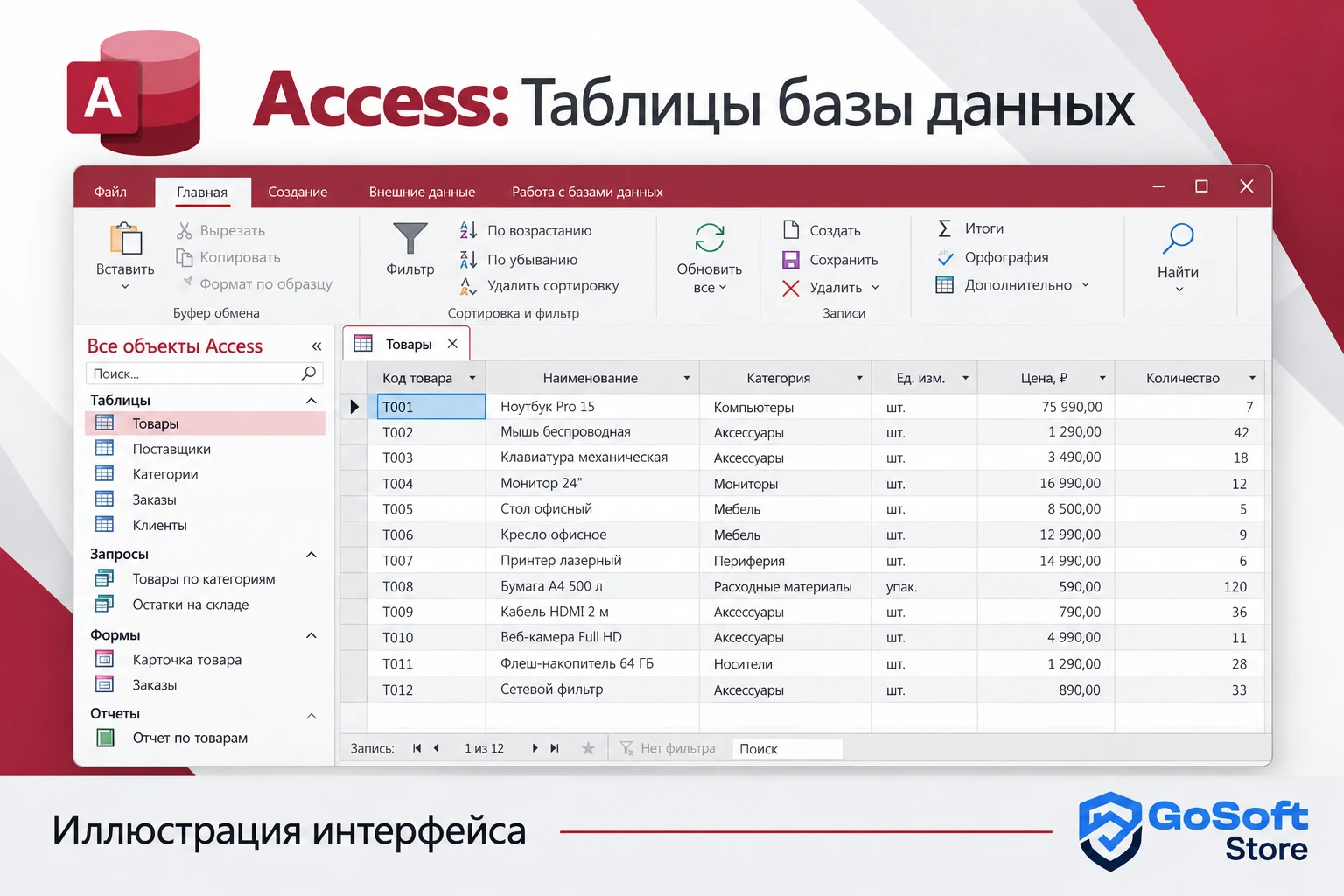Click the new blank record star icon

(x=588, y=748)
